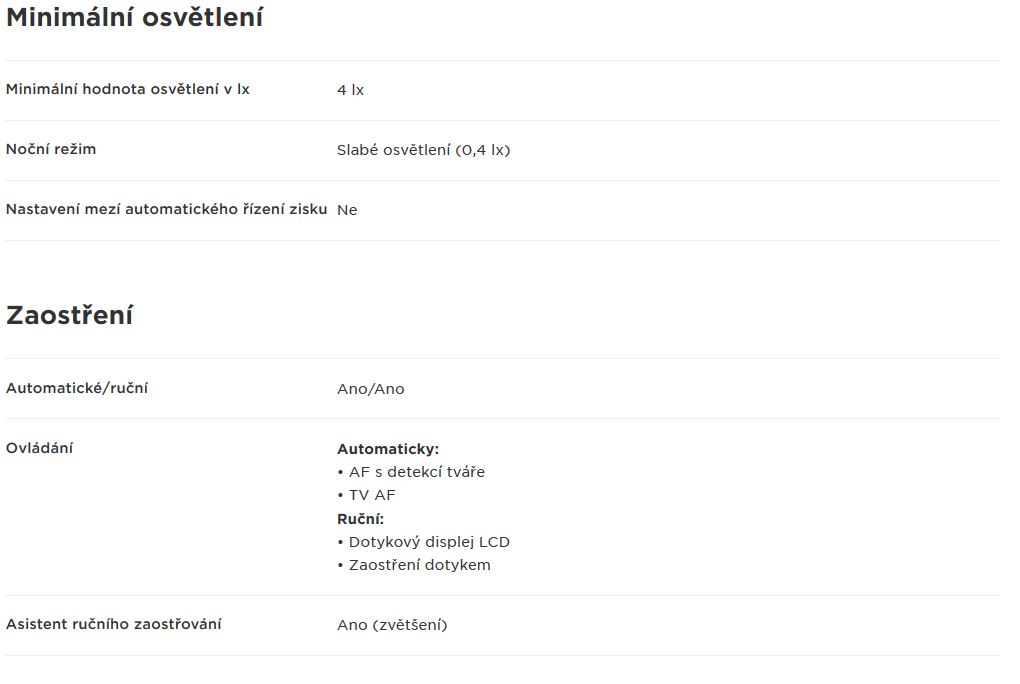Click the 'Dotykový displej LCD' bullet item

(x=423, y=542)
